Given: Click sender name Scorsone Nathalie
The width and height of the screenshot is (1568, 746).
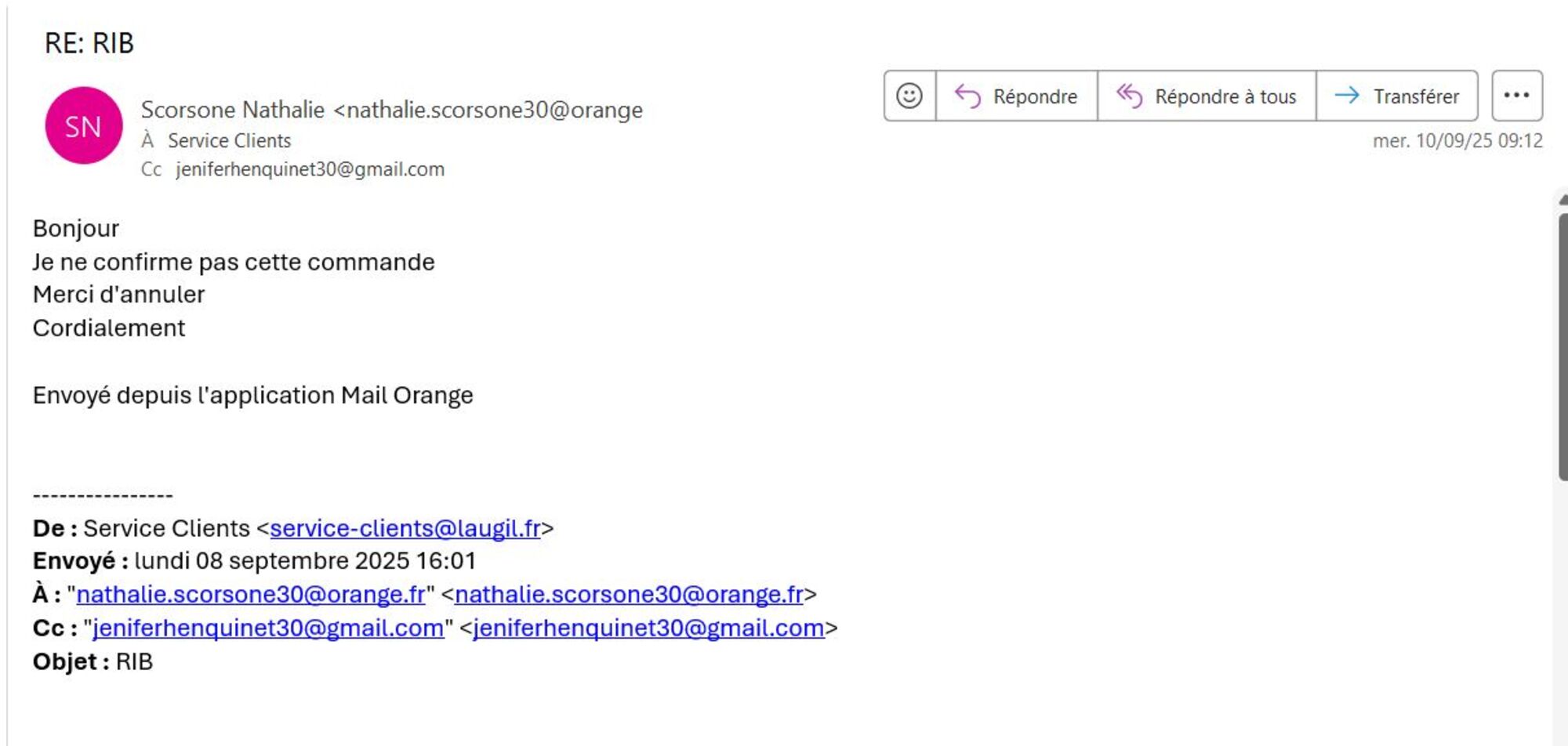Looking at the screenshot, I should click(x=233, y=110).
